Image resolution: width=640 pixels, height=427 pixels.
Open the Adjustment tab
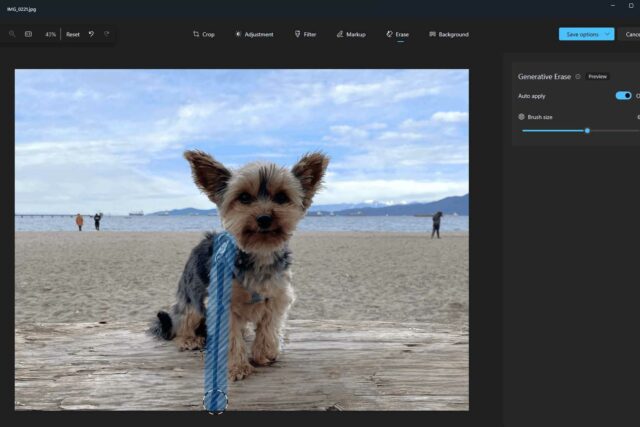(x=254, y=34)
